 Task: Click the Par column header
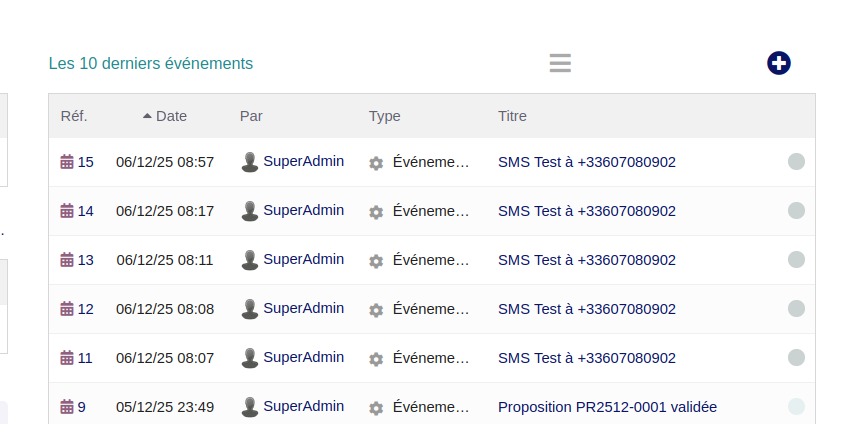pos(251,116)
